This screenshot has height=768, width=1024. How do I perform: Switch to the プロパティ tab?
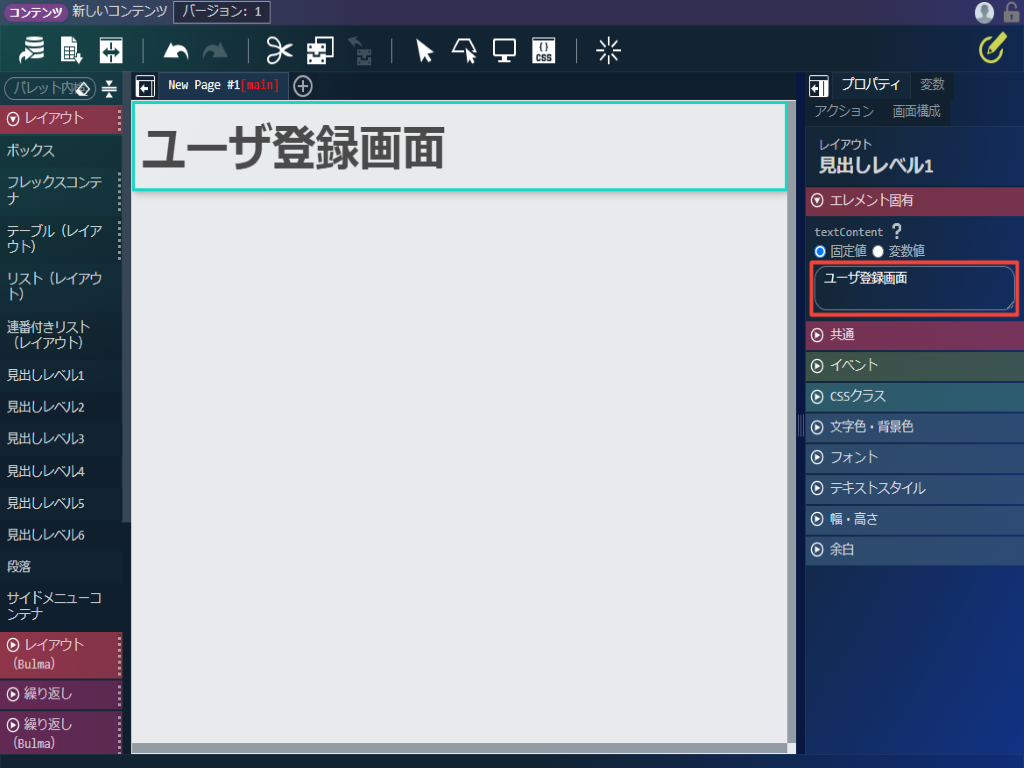tap(871, 84)
